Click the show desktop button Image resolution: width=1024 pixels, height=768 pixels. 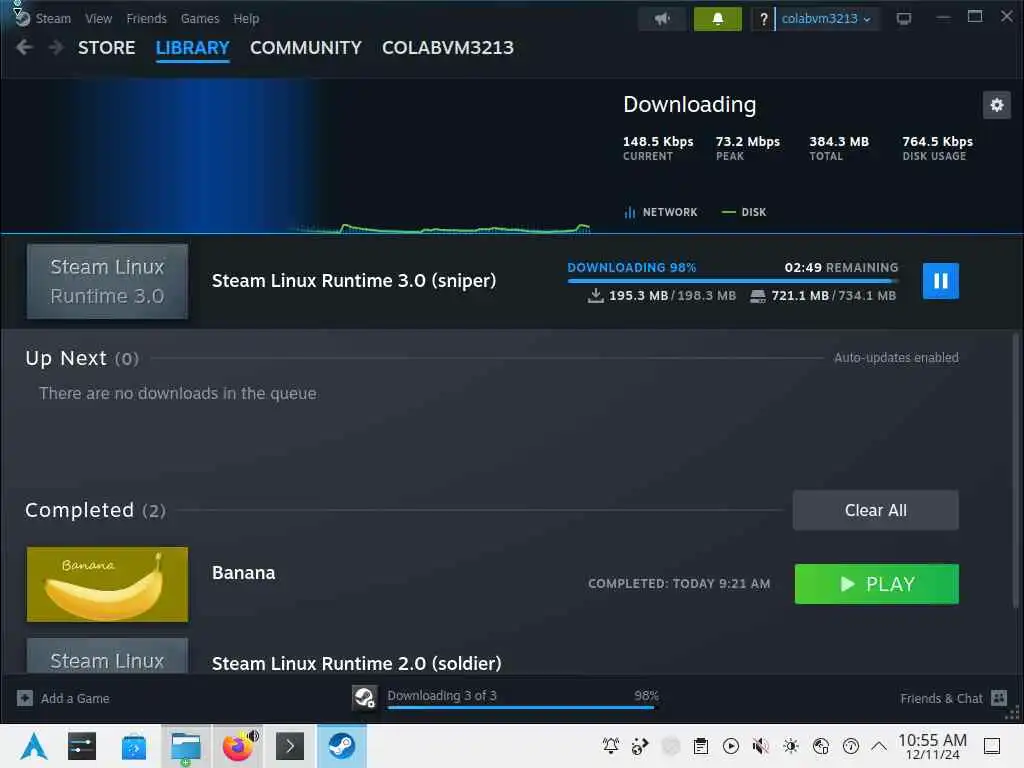(x=992, y=746)
